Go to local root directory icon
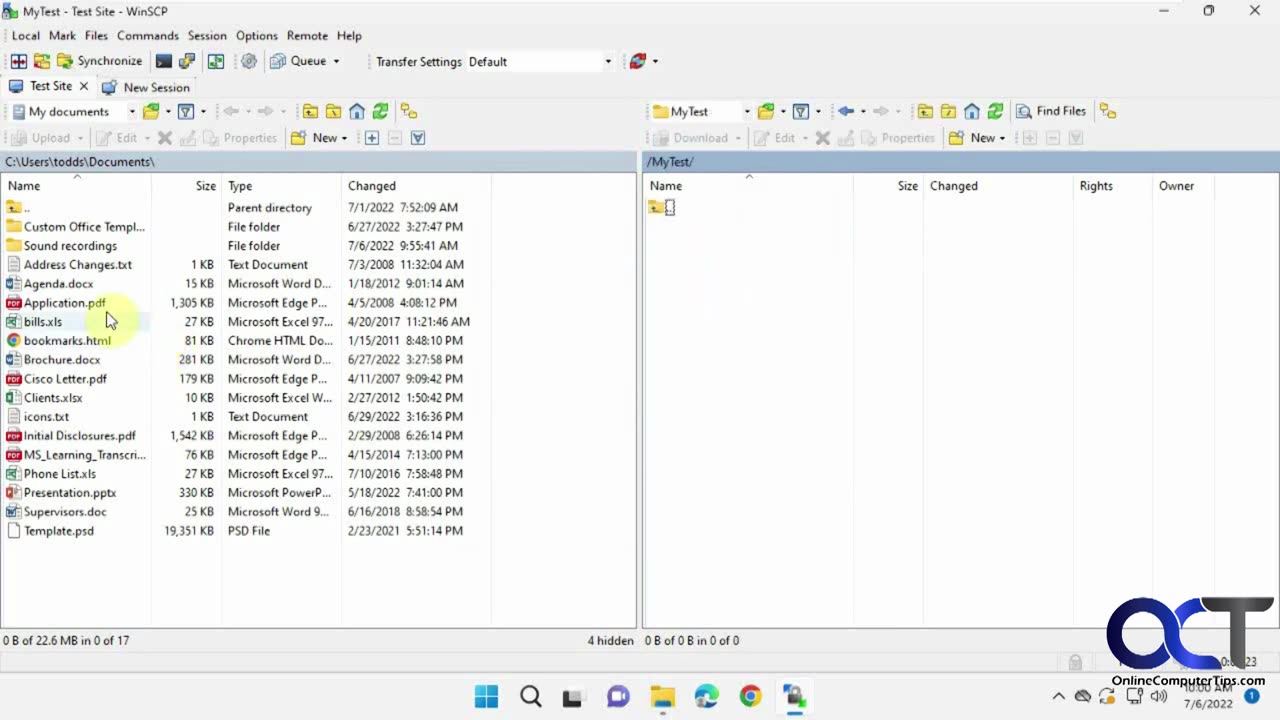Screen dimensions: 1280x720 click(334, 111)
